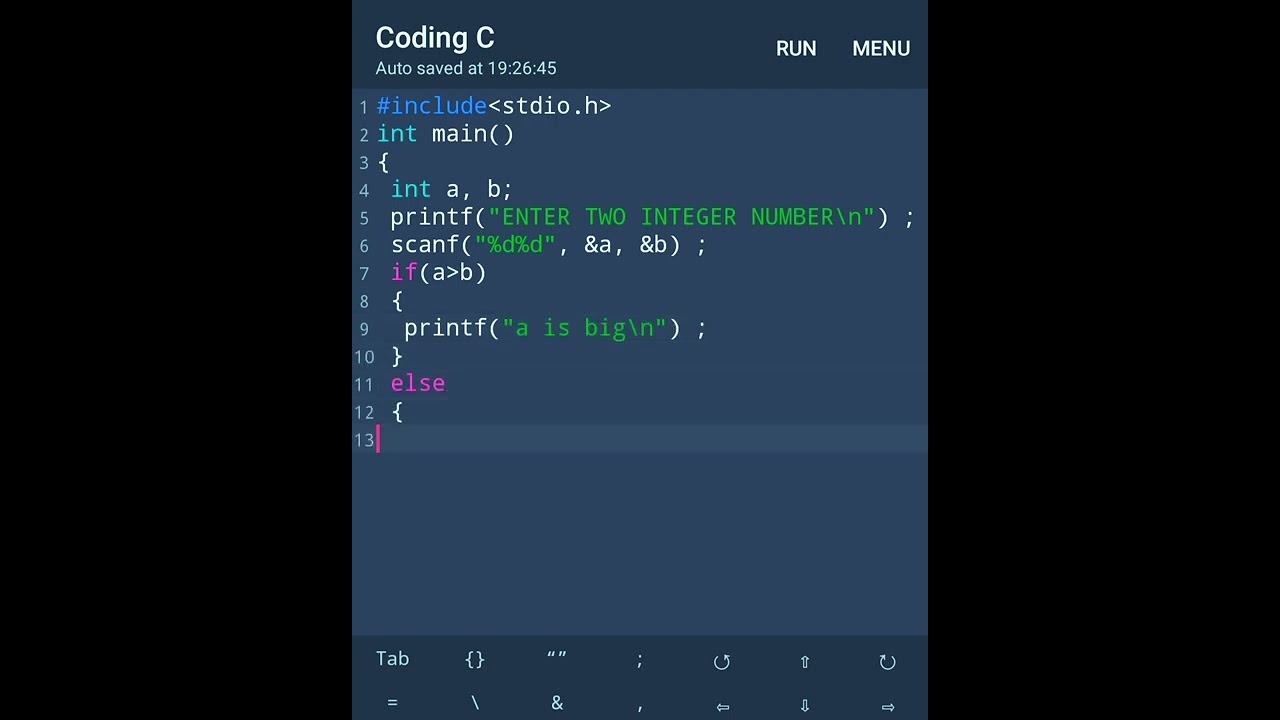Image resolution: width=1280 pixels, height=720 pixels.
Task: Tap the opening brace on line 3
Action: coord(383,162)
